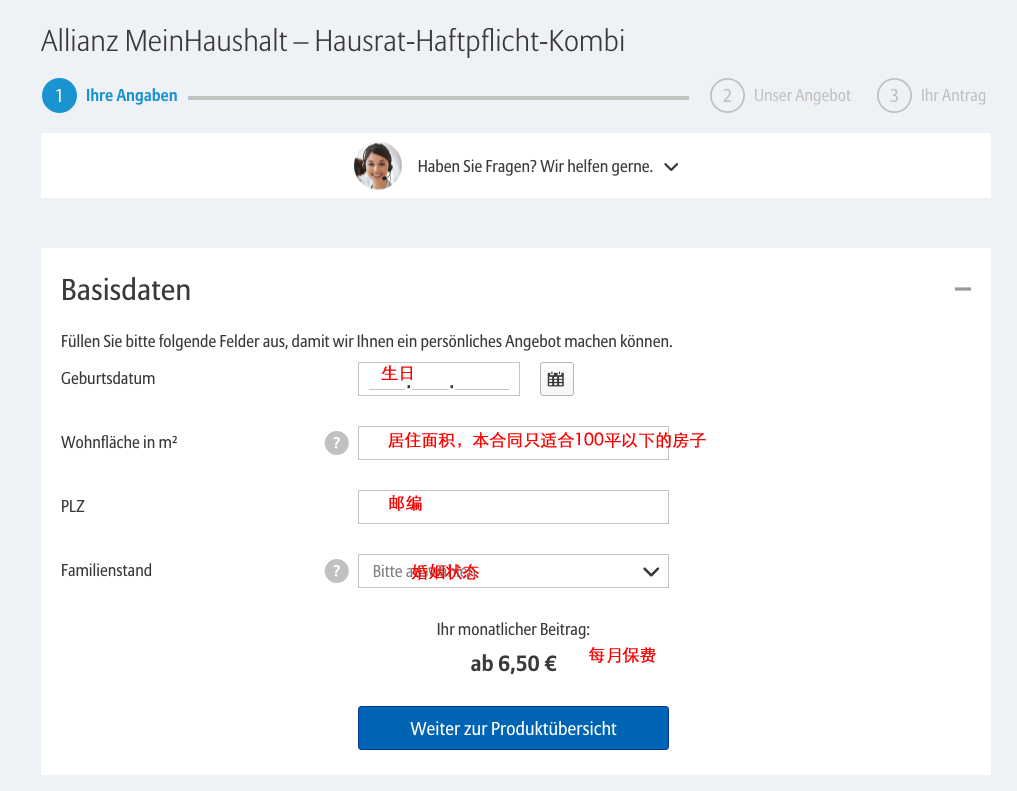Click the help icon next to Wohnfläche
The width and height of the screenshot is (1017, 791).
[x=337, y=443]
